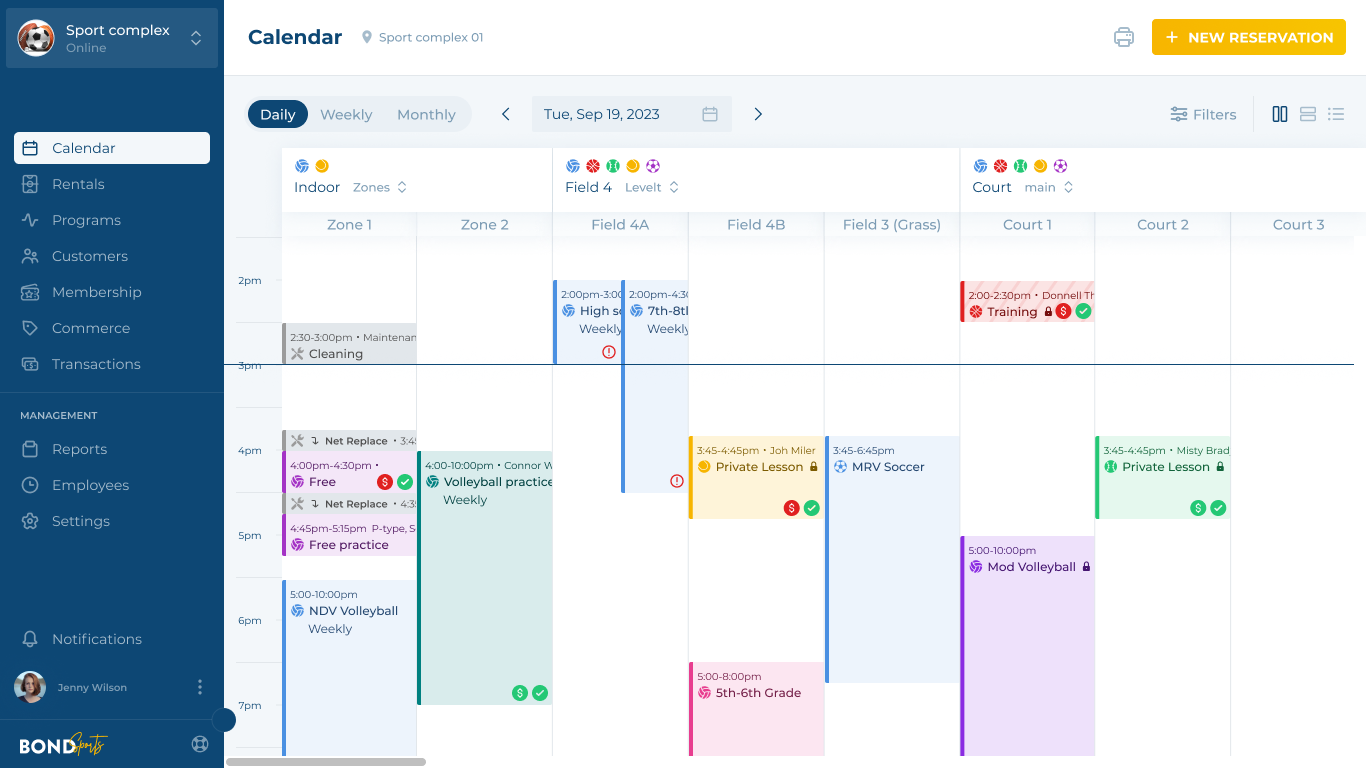Switch to list layout view icon

(x=1336, y=114)
